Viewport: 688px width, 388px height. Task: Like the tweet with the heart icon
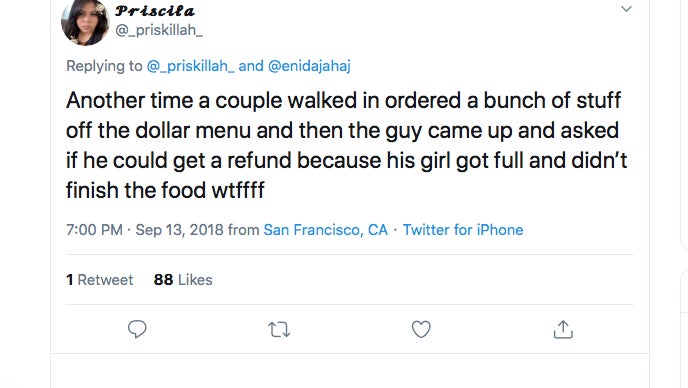click(421, 329)
